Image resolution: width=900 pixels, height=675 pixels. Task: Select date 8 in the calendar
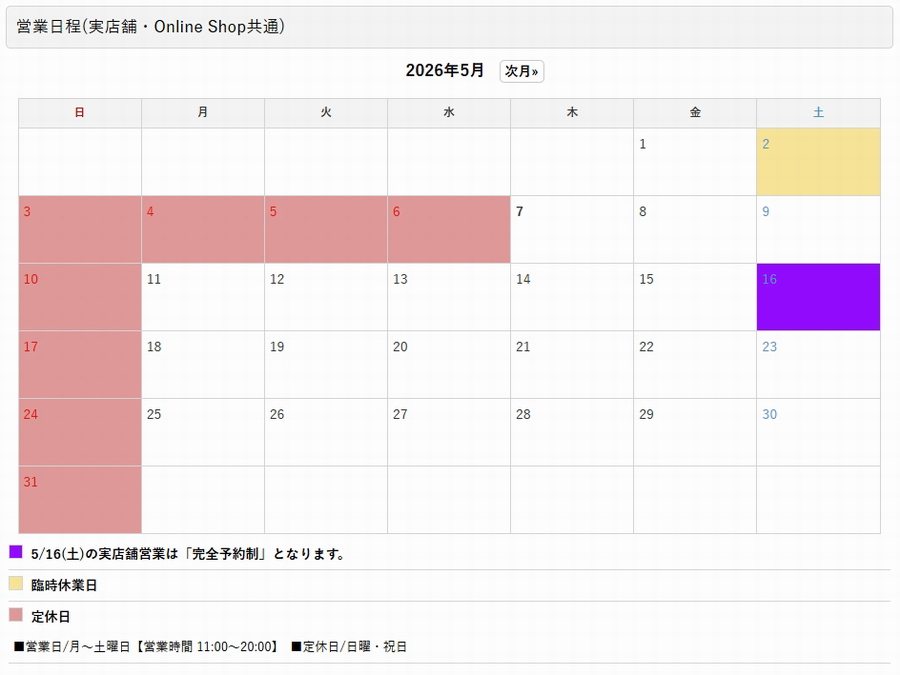695,230
